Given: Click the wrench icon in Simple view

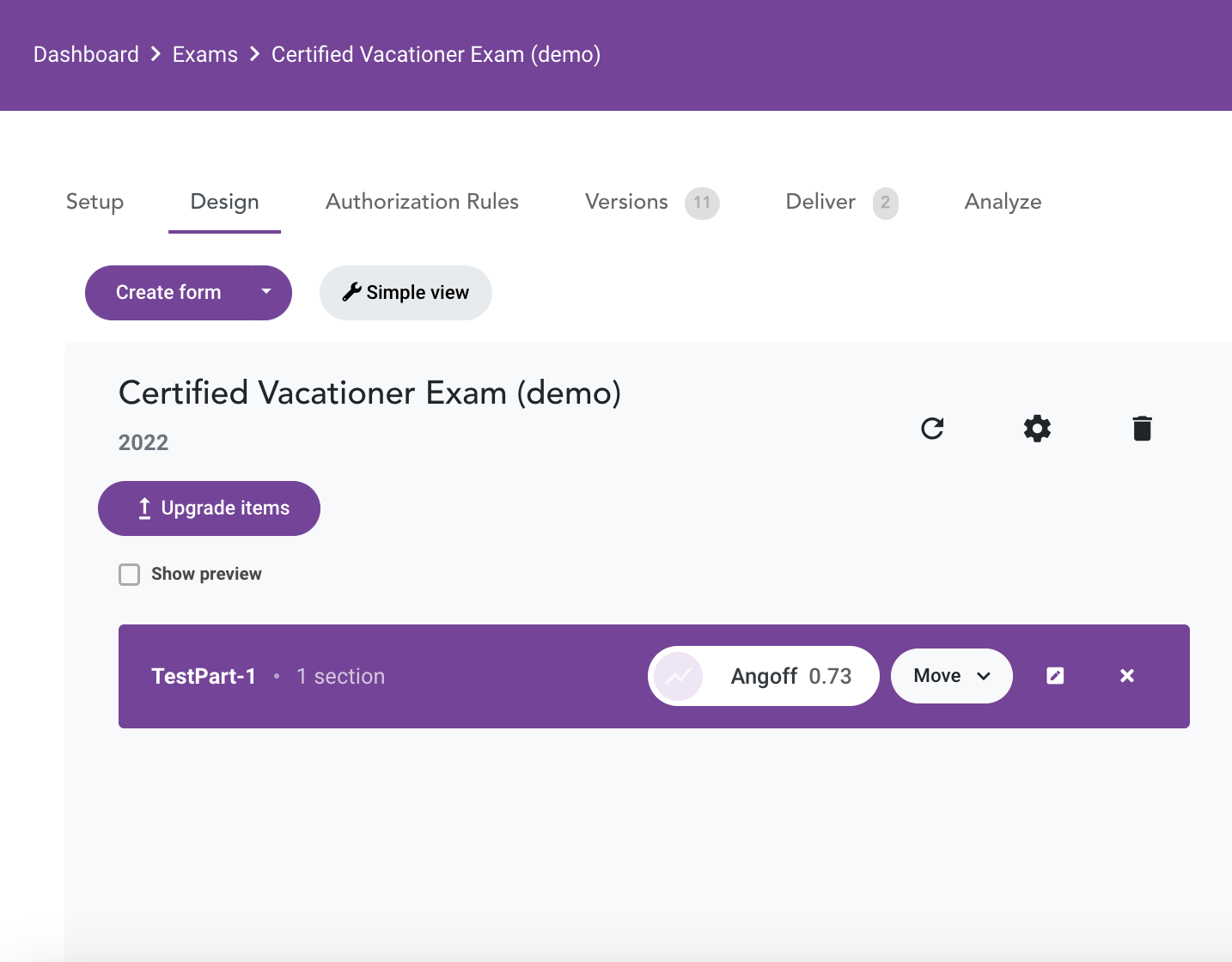Looking at the screenshot, I should click(x=351, y=292).
